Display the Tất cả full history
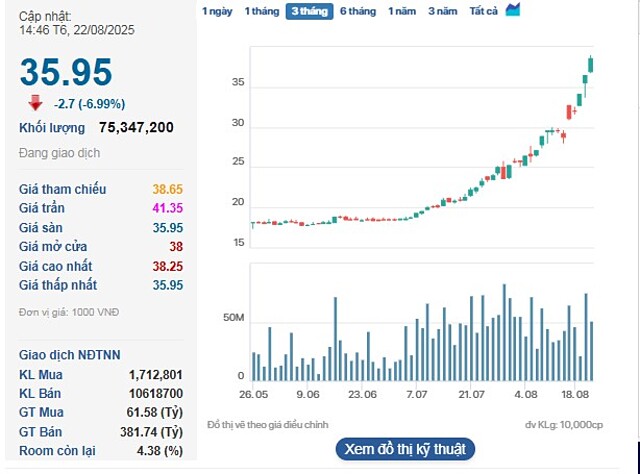Viewport: 640px width, 474px height. (x=483, y=11)
